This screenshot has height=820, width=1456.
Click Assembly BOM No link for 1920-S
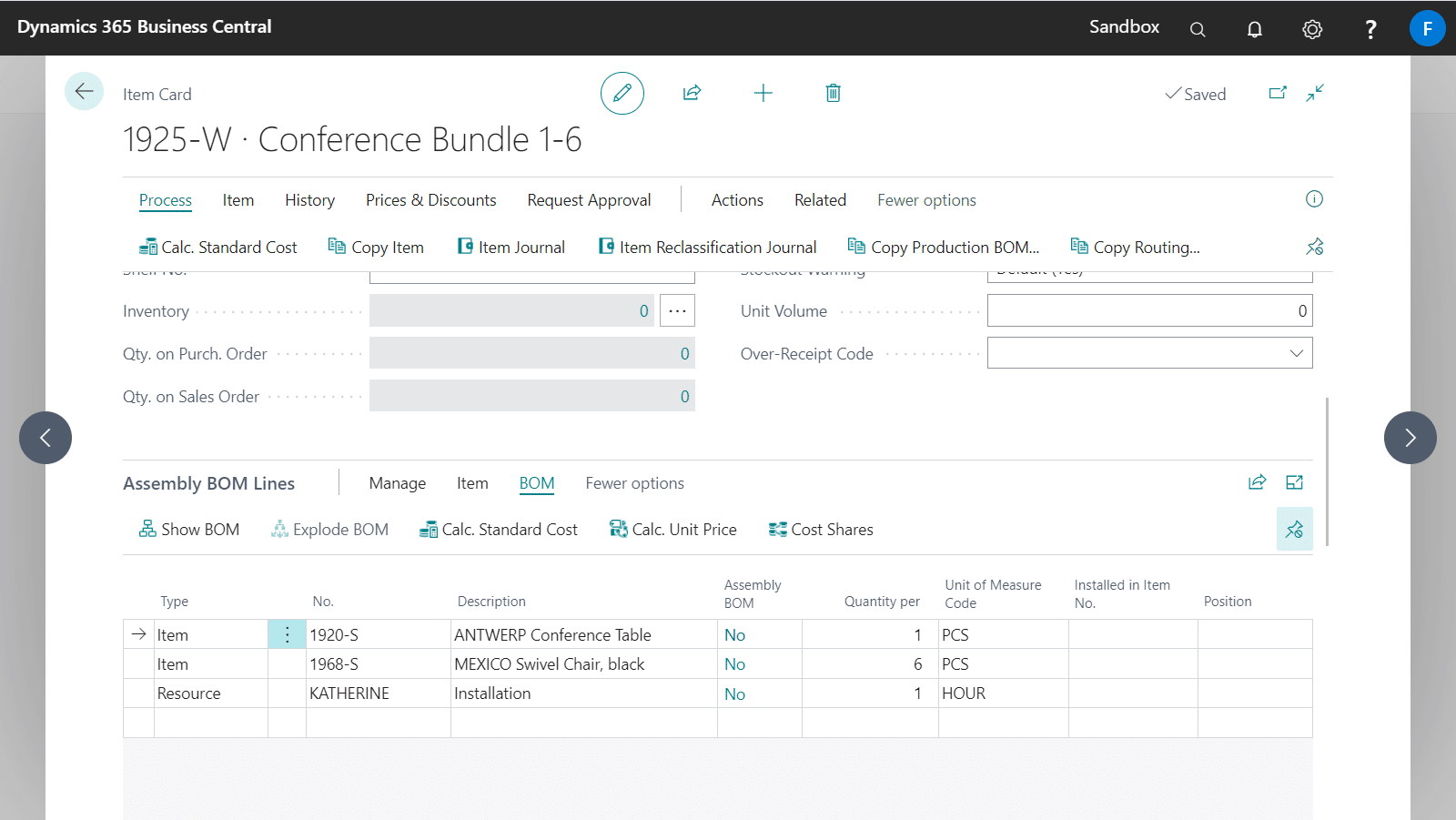pos(734,635)
